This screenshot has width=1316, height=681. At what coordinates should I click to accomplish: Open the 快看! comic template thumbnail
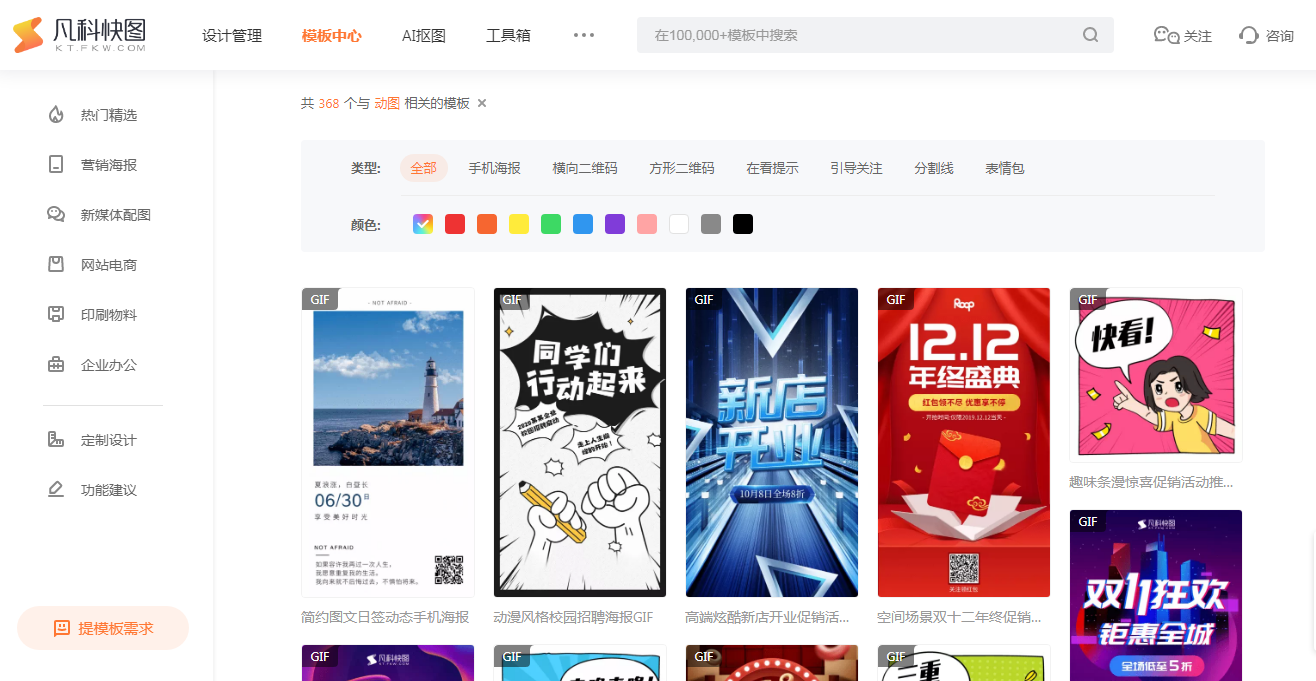(1156, 375)
